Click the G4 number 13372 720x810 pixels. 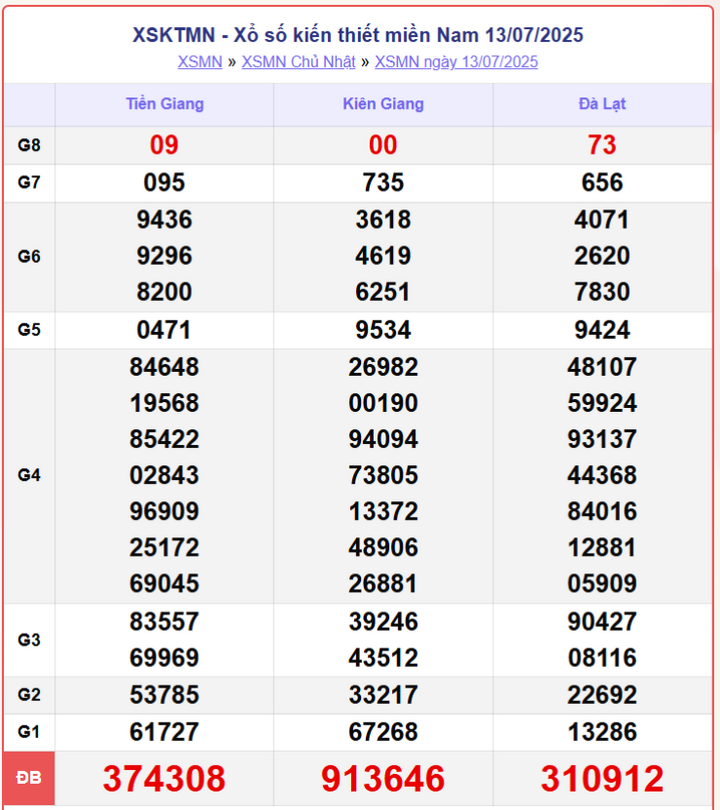coord(383,512)
